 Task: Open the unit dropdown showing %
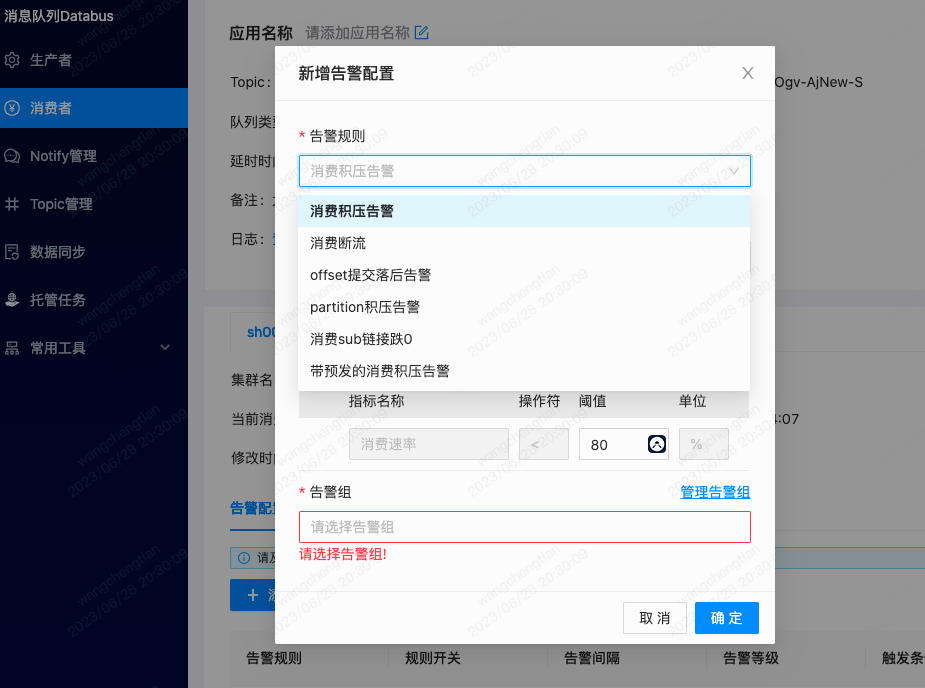(704, 444)
